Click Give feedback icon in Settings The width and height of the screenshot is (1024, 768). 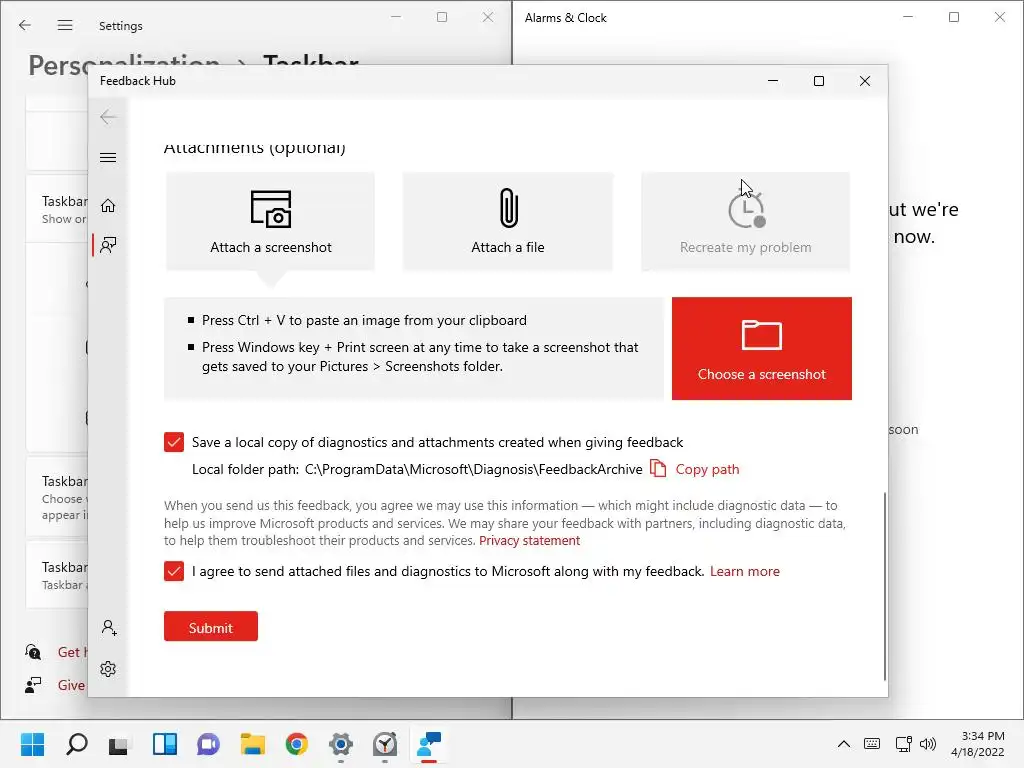click(x=33, y=685)
